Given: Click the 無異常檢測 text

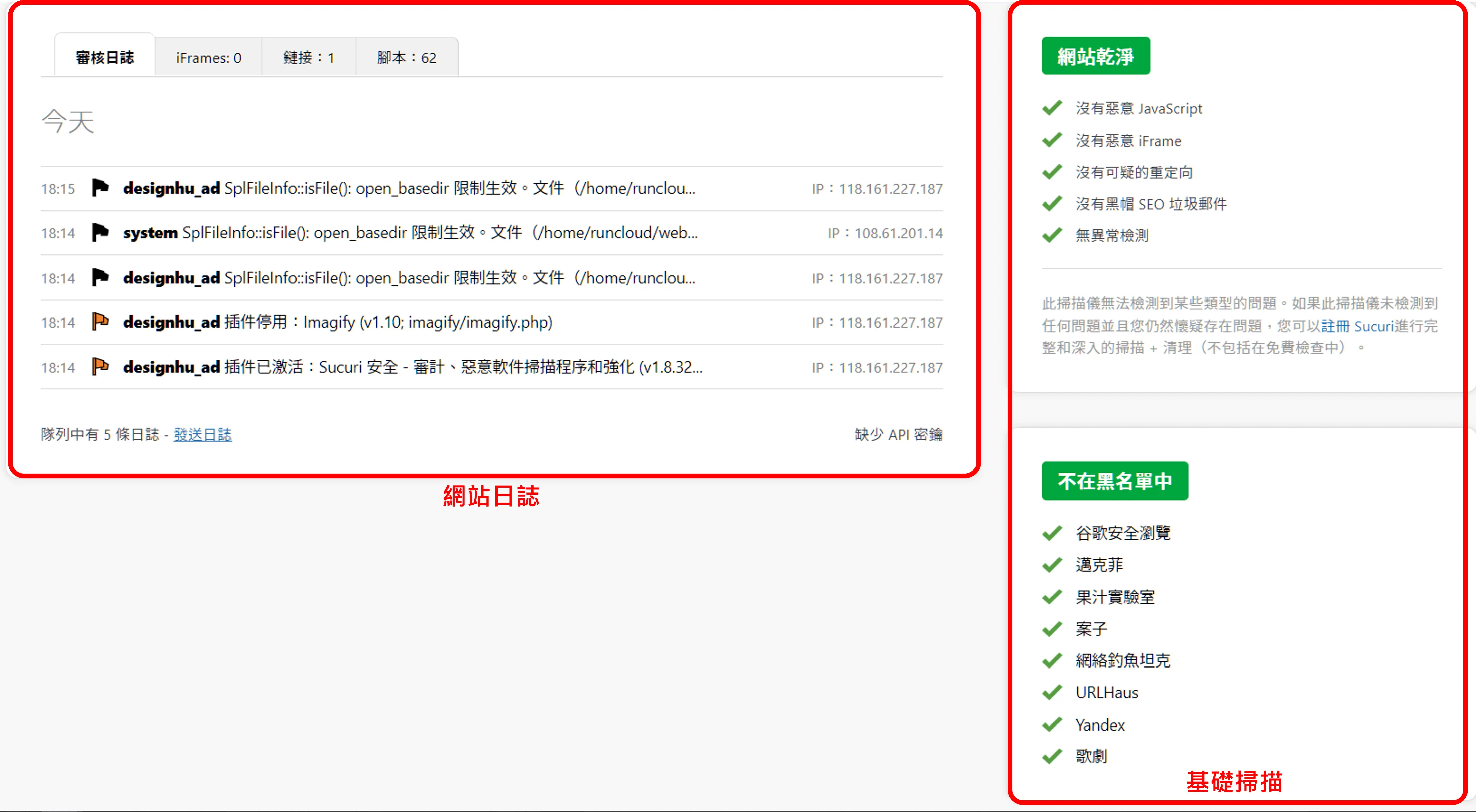Looking at the screenshot, I should pyautogui.click(x=1112, y=235).
